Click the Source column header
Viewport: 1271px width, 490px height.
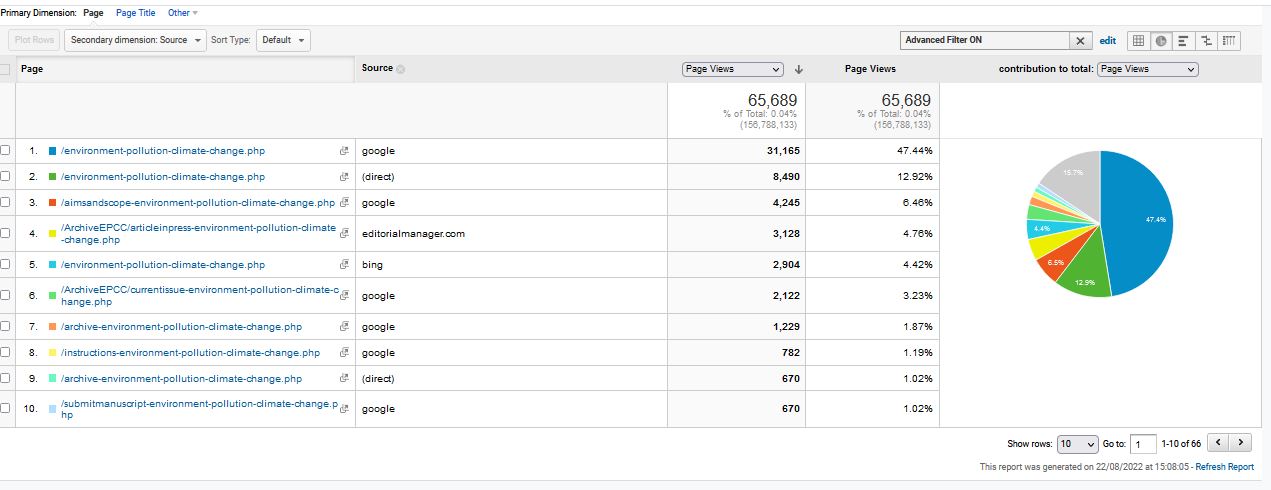point(377,69)
